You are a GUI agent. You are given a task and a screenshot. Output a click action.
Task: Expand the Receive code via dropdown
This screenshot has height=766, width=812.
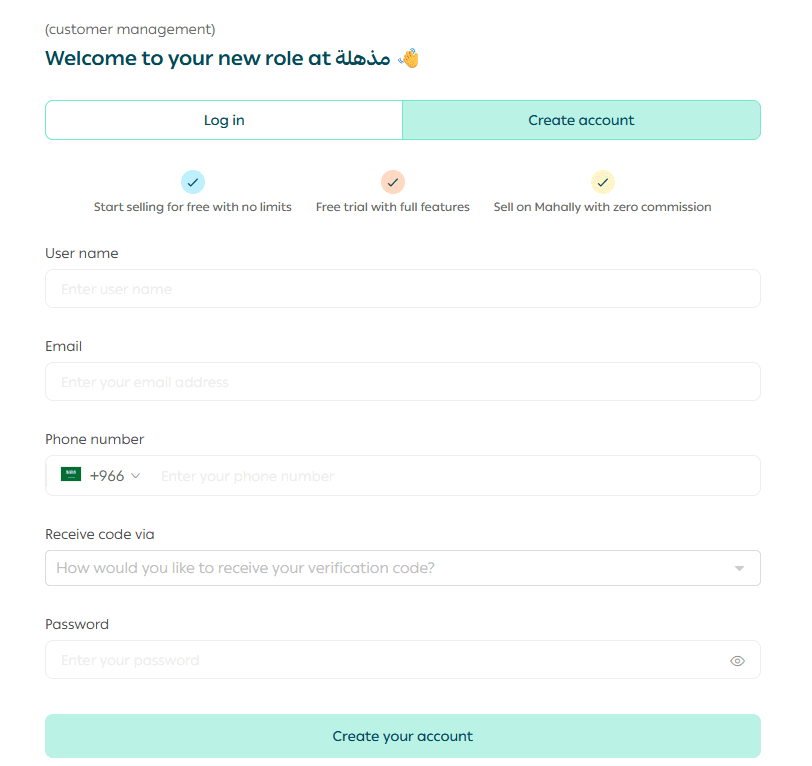pyautogui.click(x=400, y=568)
